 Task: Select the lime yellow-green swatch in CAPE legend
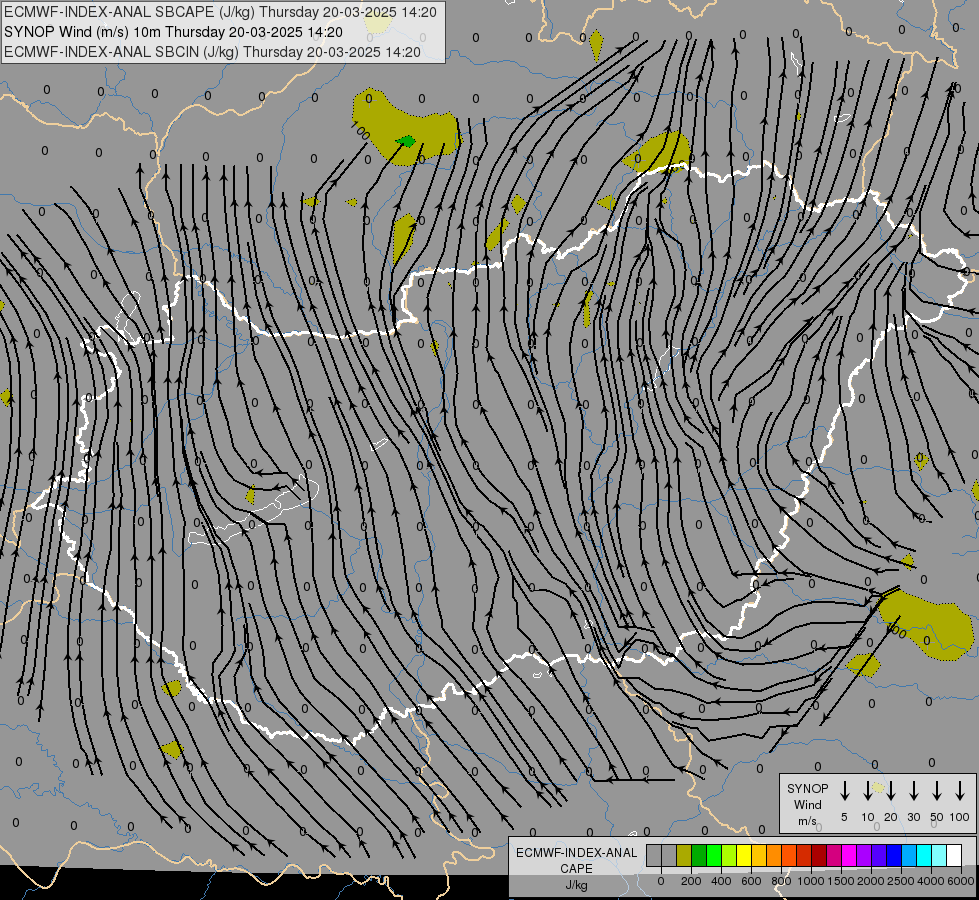pyautogui.click(x=729, y=855)
